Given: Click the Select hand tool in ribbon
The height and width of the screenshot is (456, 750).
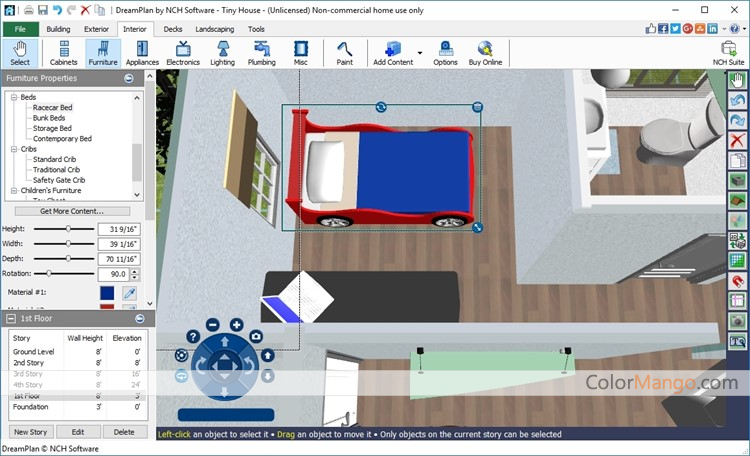Looking at the screenshot, I should pyautogui.click(x=20, y=53).
